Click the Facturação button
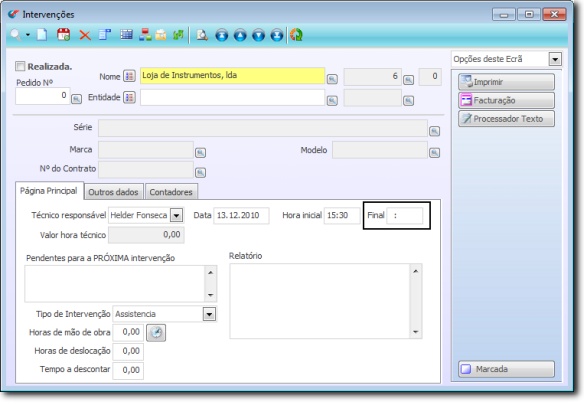This screenshot has width=584, height=404. point(506,101)
